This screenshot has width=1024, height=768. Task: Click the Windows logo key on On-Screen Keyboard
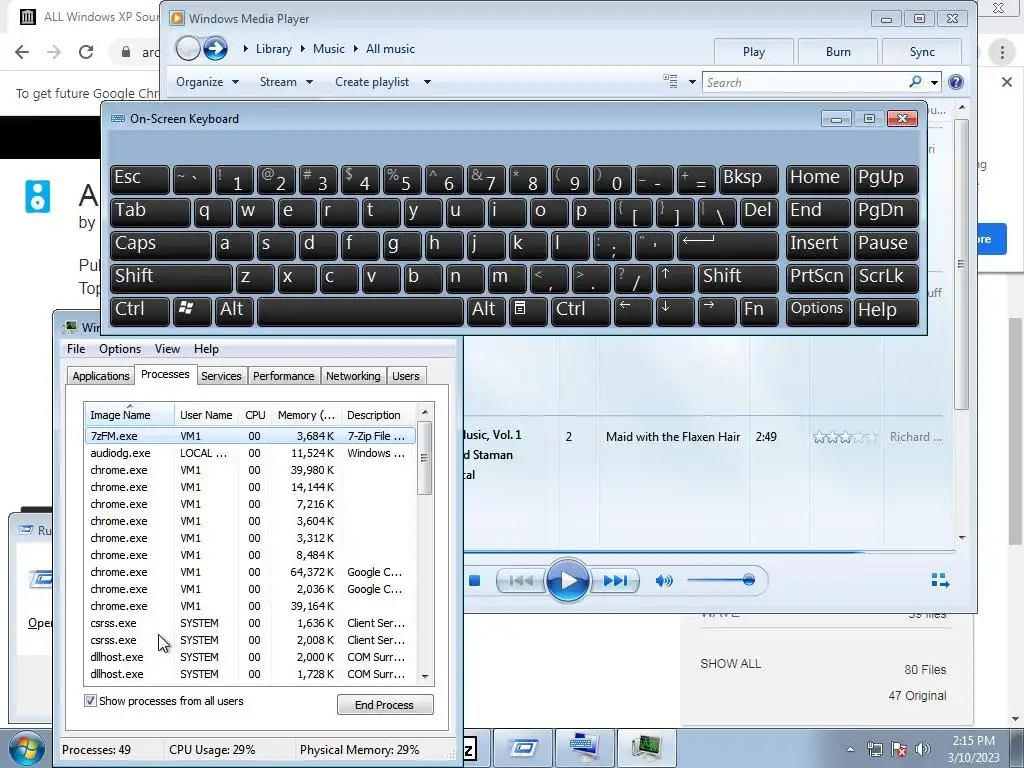[x=192, y=311]
